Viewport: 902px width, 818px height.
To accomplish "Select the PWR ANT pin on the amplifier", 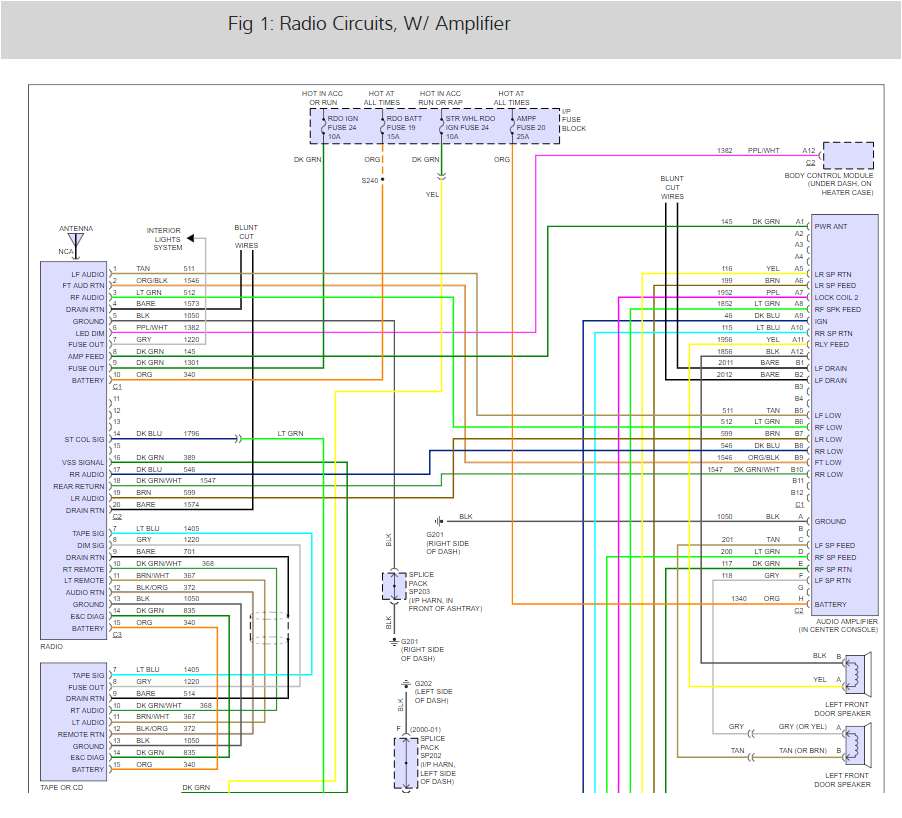I will coord(832,227).
